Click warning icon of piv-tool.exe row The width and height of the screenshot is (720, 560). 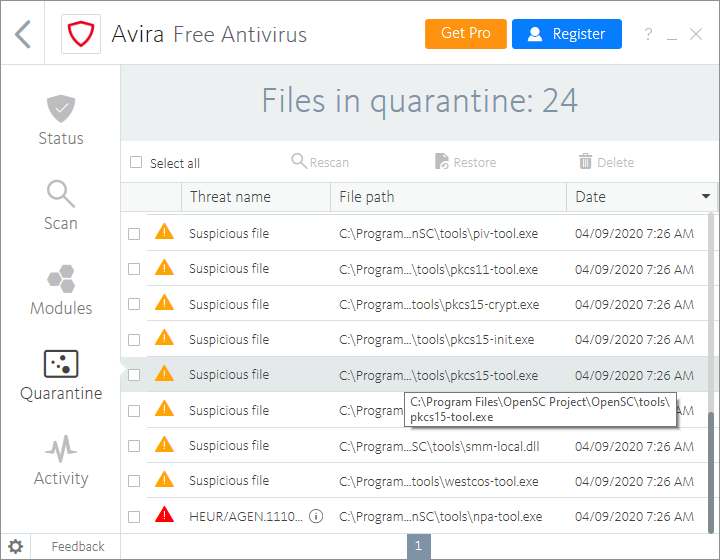(x=164, y=232)
